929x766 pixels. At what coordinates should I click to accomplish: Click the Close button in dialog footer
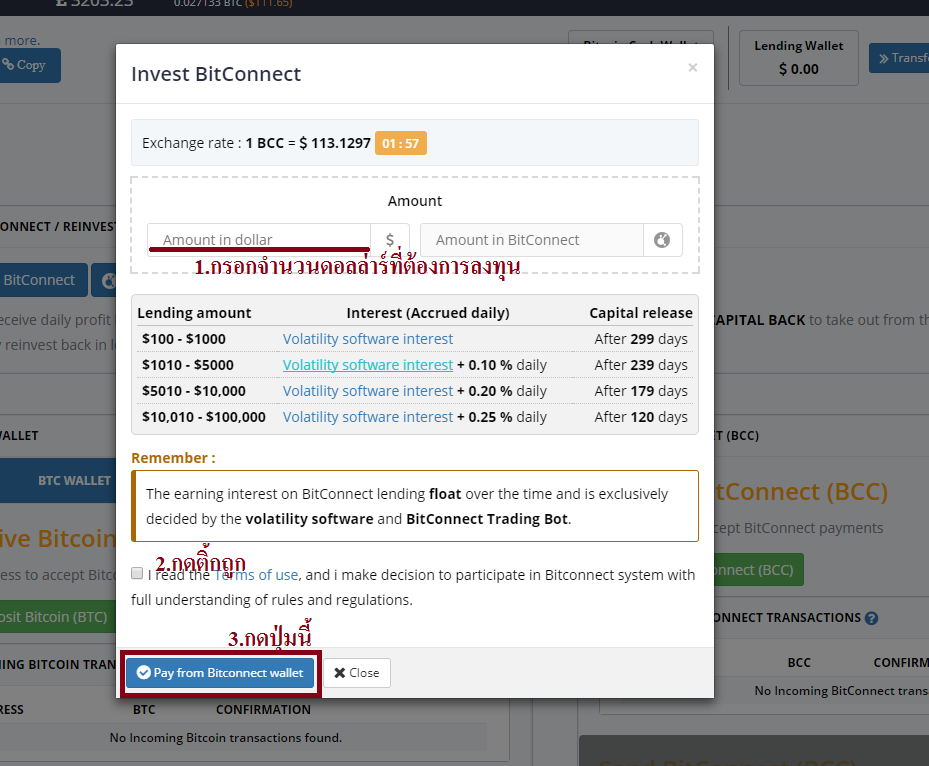pos(357,673)
